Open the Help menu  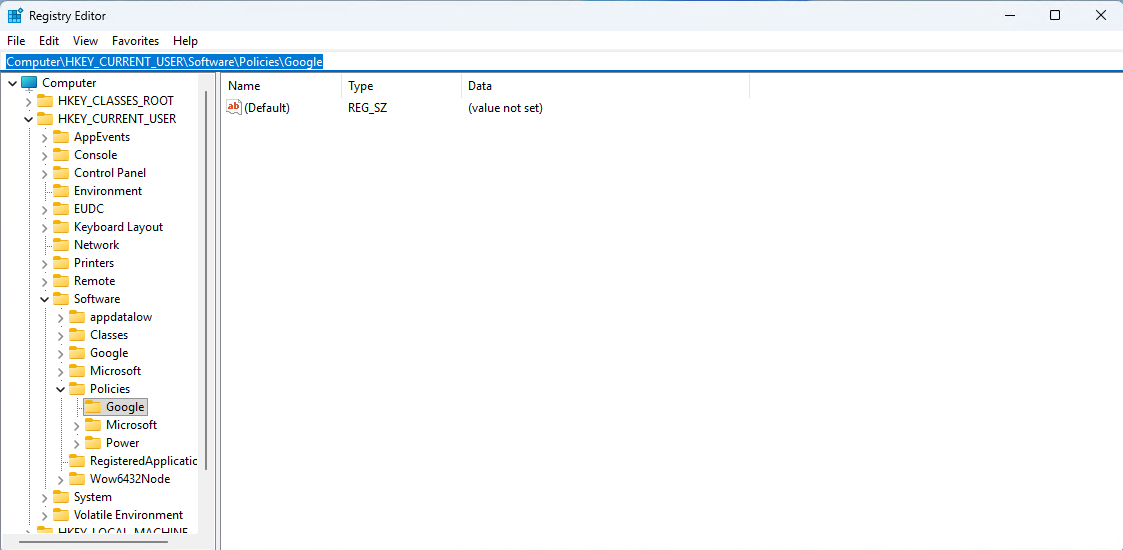185,41
